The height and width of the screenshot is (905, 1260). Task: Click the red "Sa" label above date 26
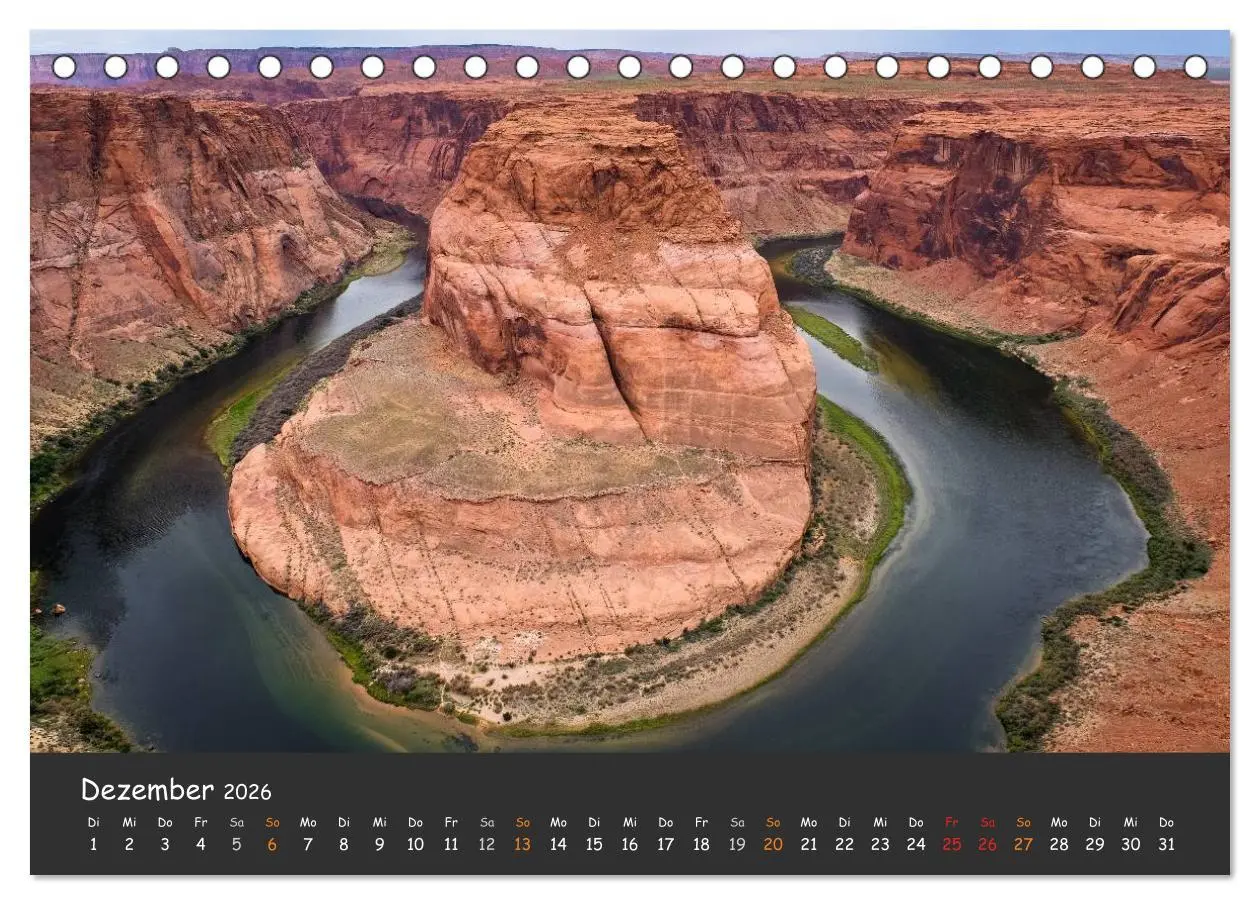988,822
